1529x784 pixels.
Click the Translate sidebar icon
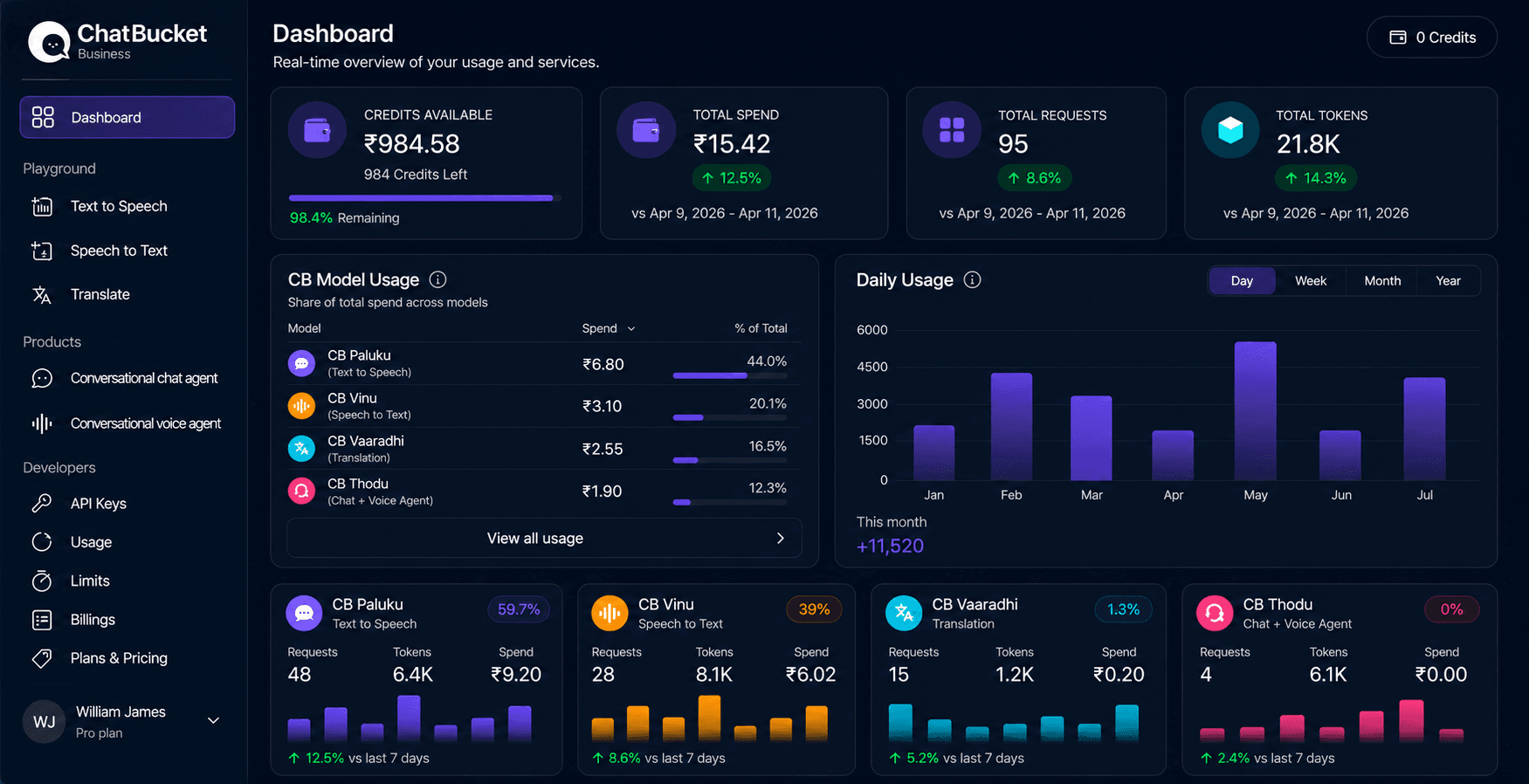[x=42, y=294]
